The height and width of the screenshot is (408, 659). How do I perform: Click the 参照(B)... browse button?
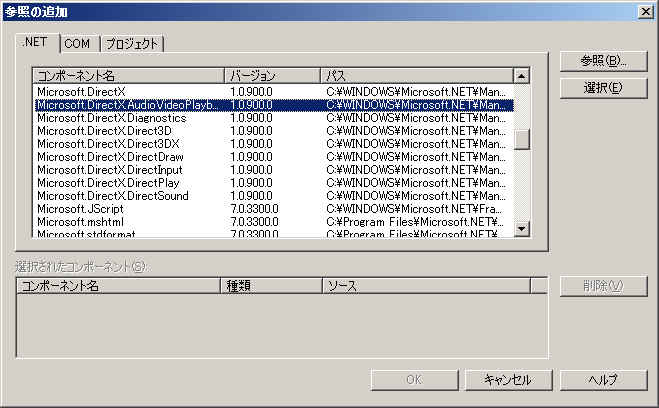pos(603,62)
